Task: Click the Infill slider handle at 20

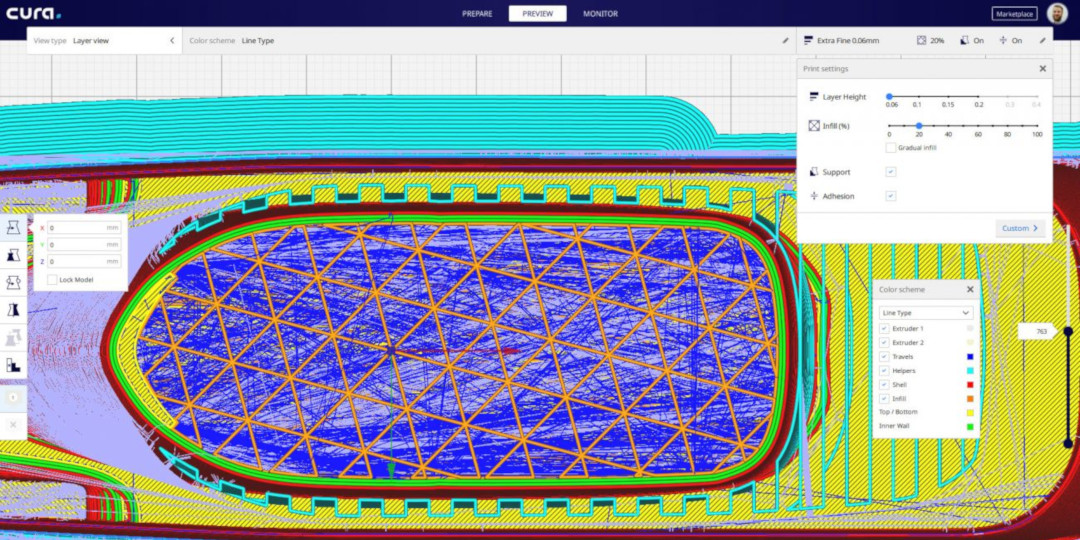Action: (919, 126)
